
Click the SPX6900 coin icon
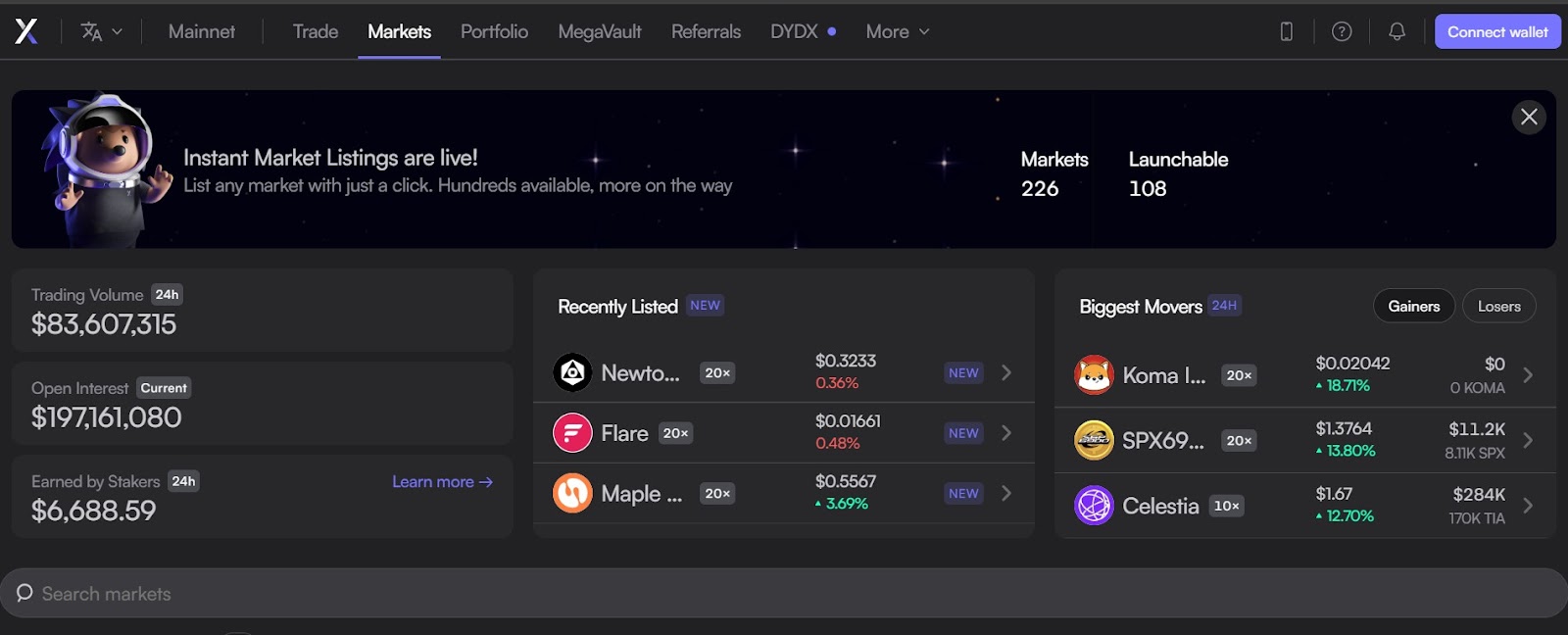click(1094, 440)
